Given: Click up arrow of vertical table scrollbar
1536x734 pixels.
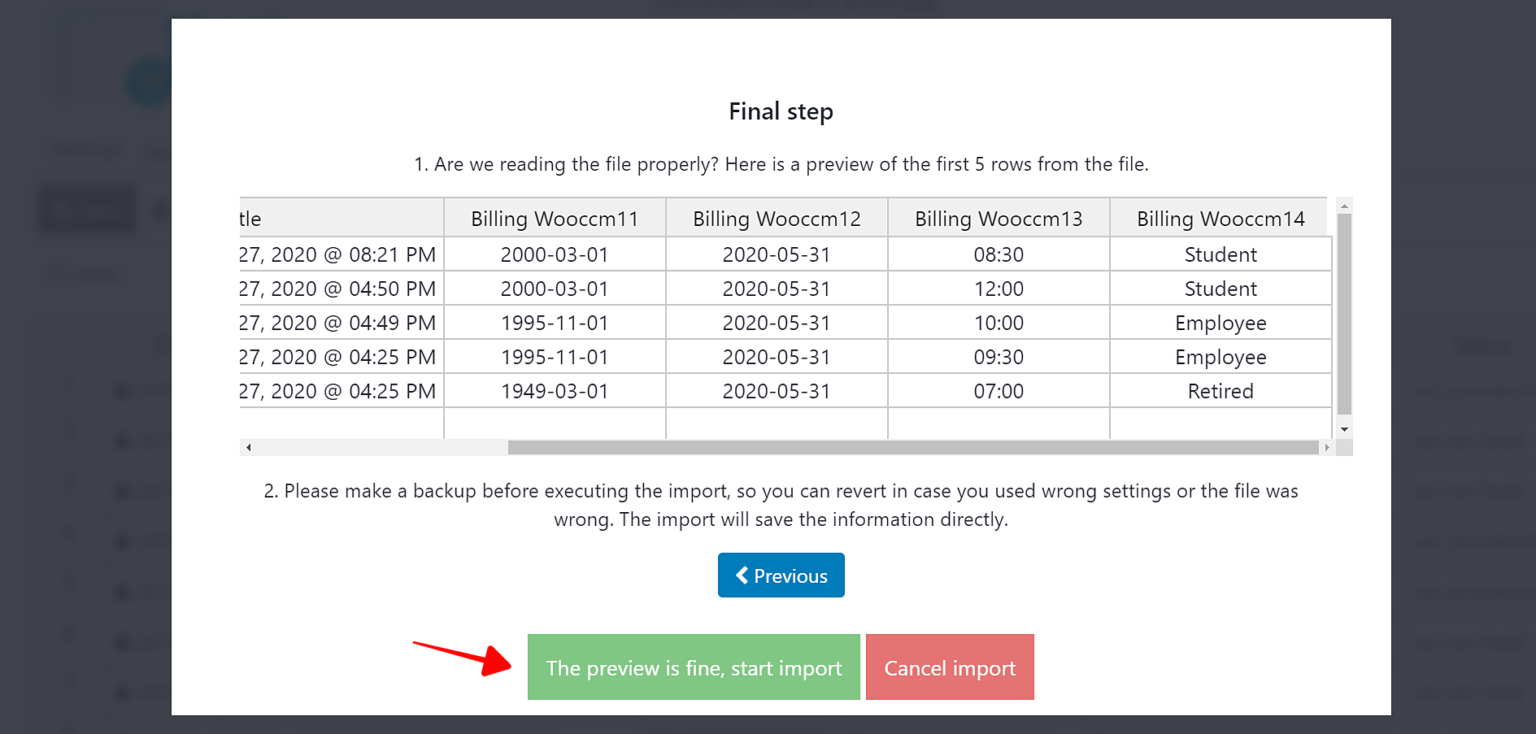Looking at the screenshot, I should pos(1344,206).
